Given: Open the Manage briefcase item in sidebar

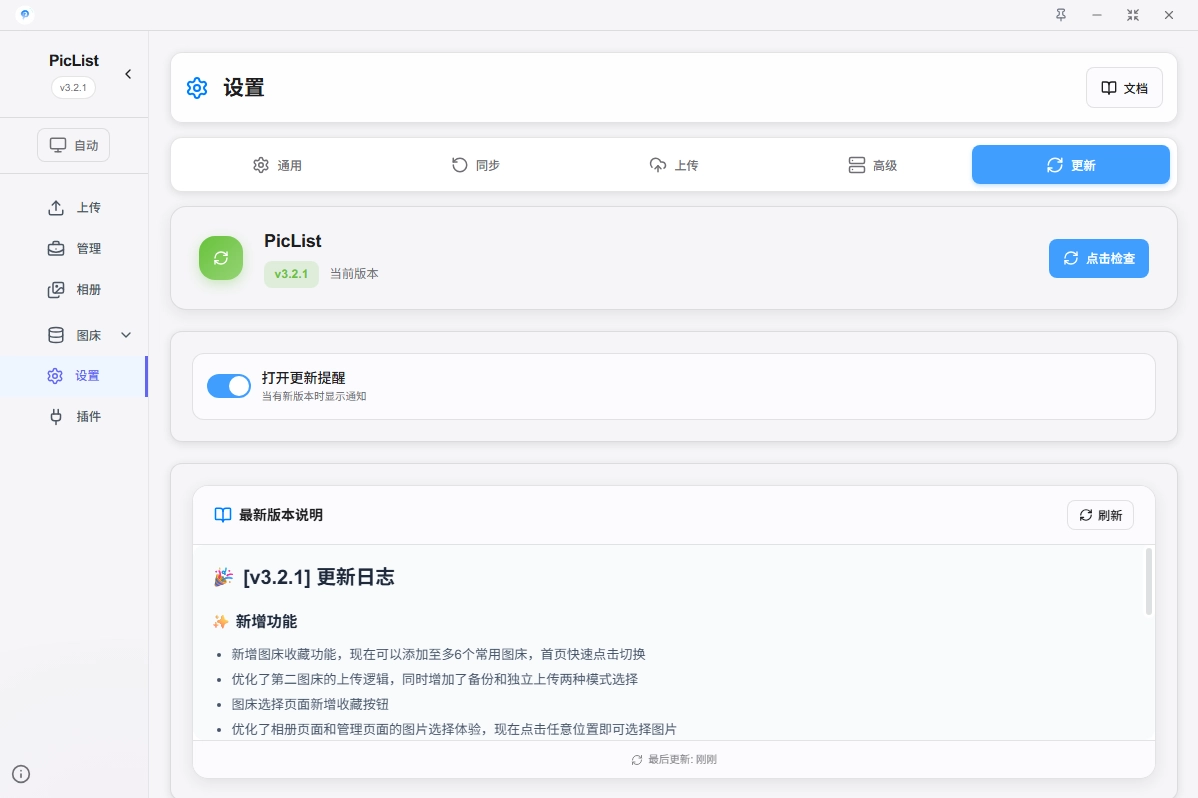Looking at the screenshot, I should pyautogui.click(x=75, y=249).
